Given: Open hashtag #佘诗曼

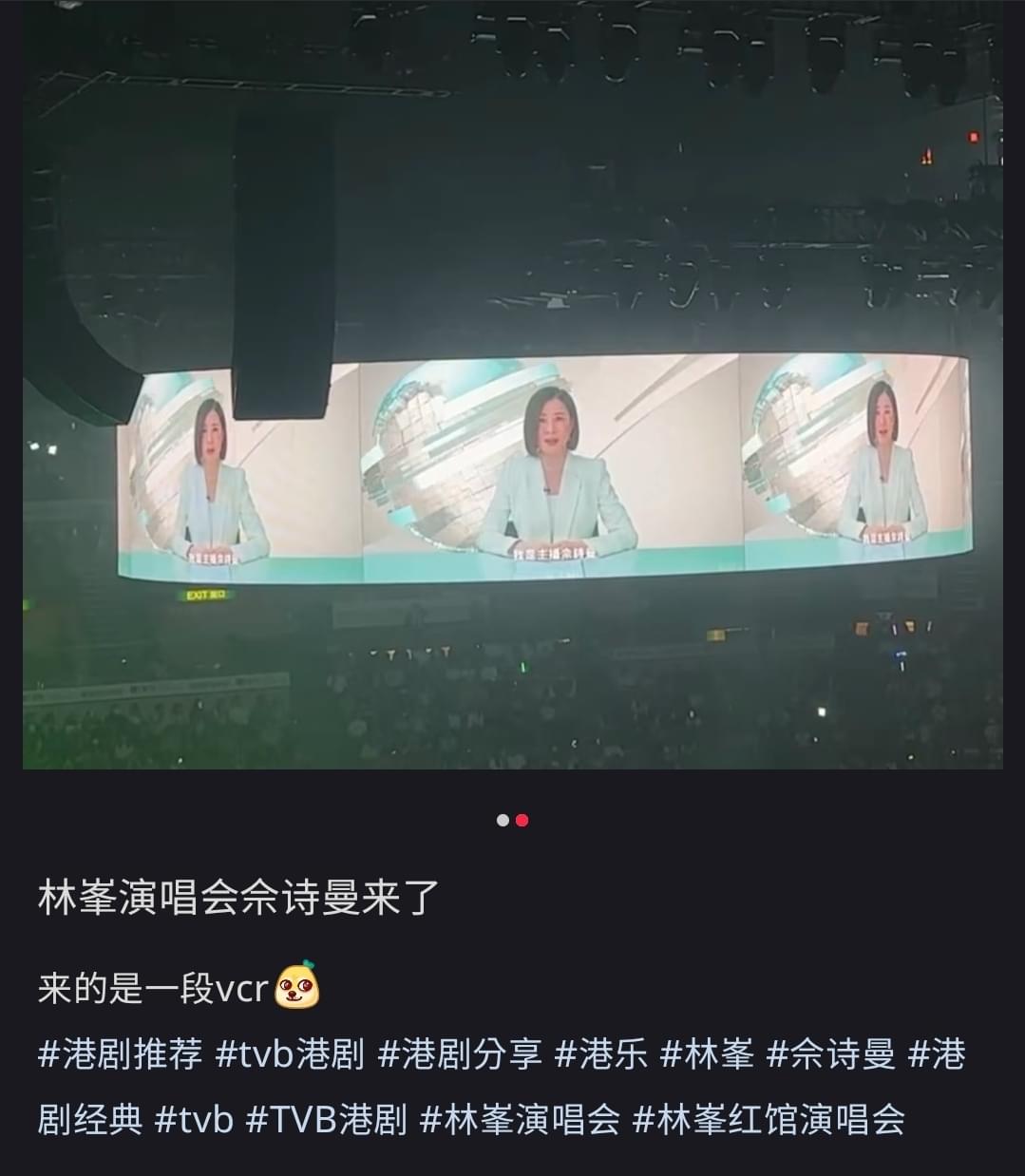Looking at the screenshot, I should click(x=831, y=1053).
